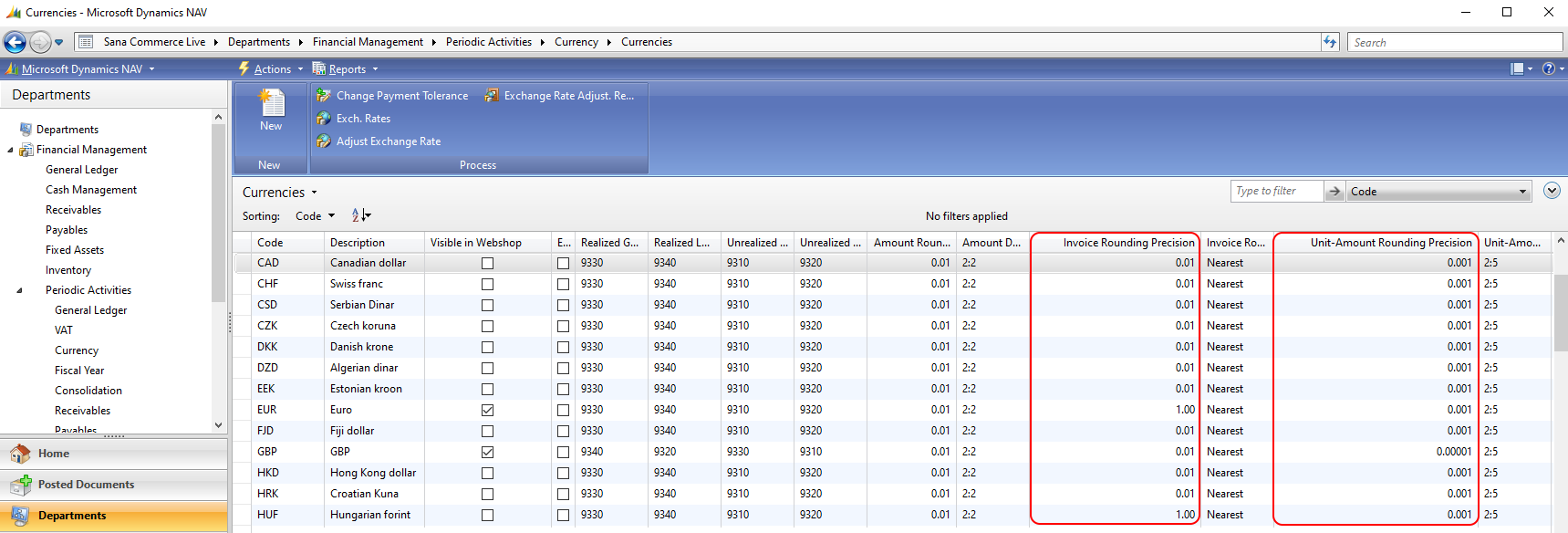
Task: Select Inventory in the tree
Action: 68,270
